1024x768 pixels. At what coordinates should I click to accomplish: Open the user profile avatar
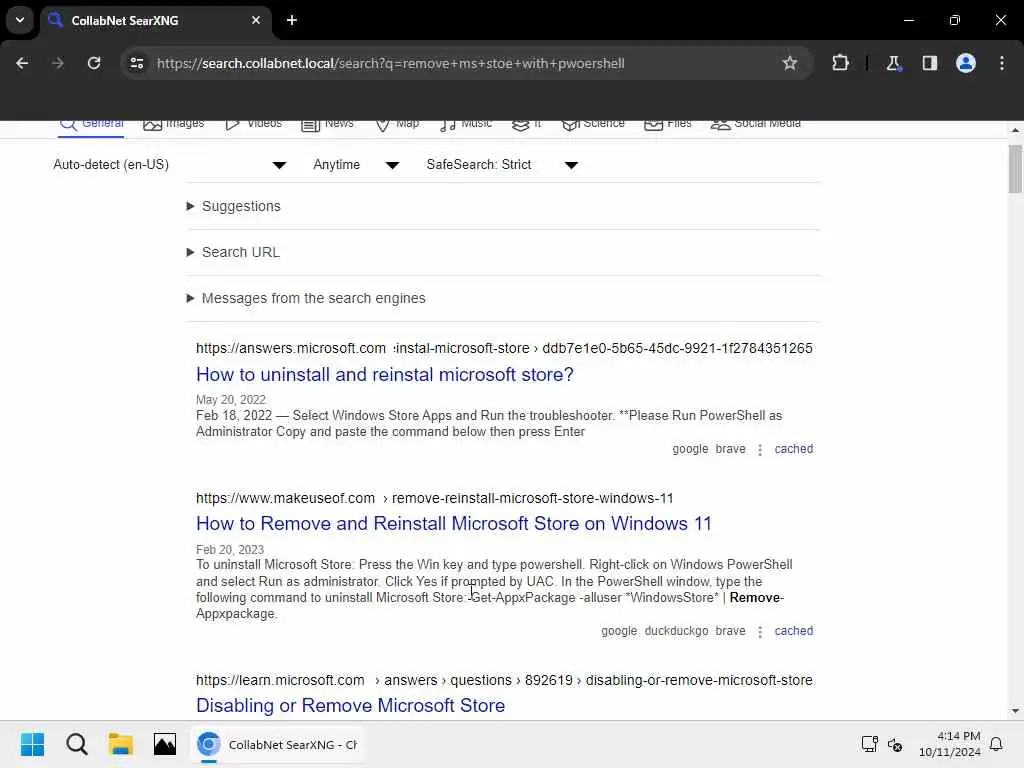(966, 63)
